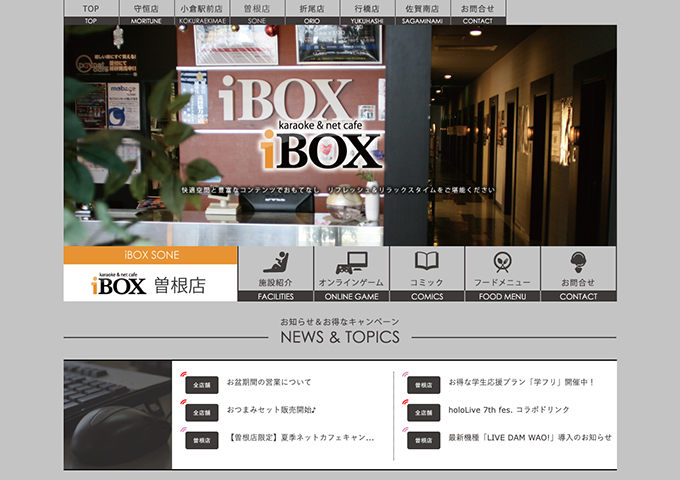The width and height of the screenshot is (680, 480).
Task: Open news 【曽根店限定】夏季ネットカフェキャン…
Action: coord(301,438)
